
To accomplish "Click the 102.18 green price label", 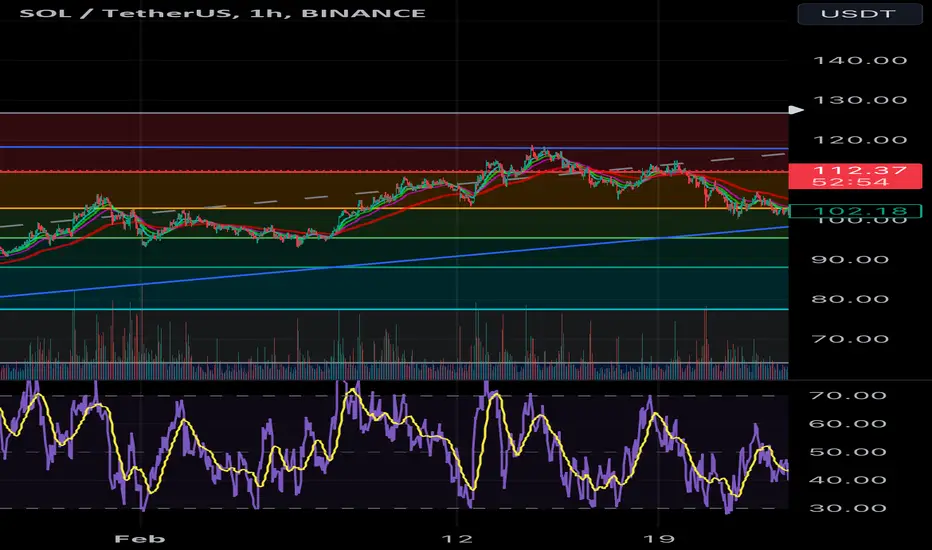I will [855, 210].
